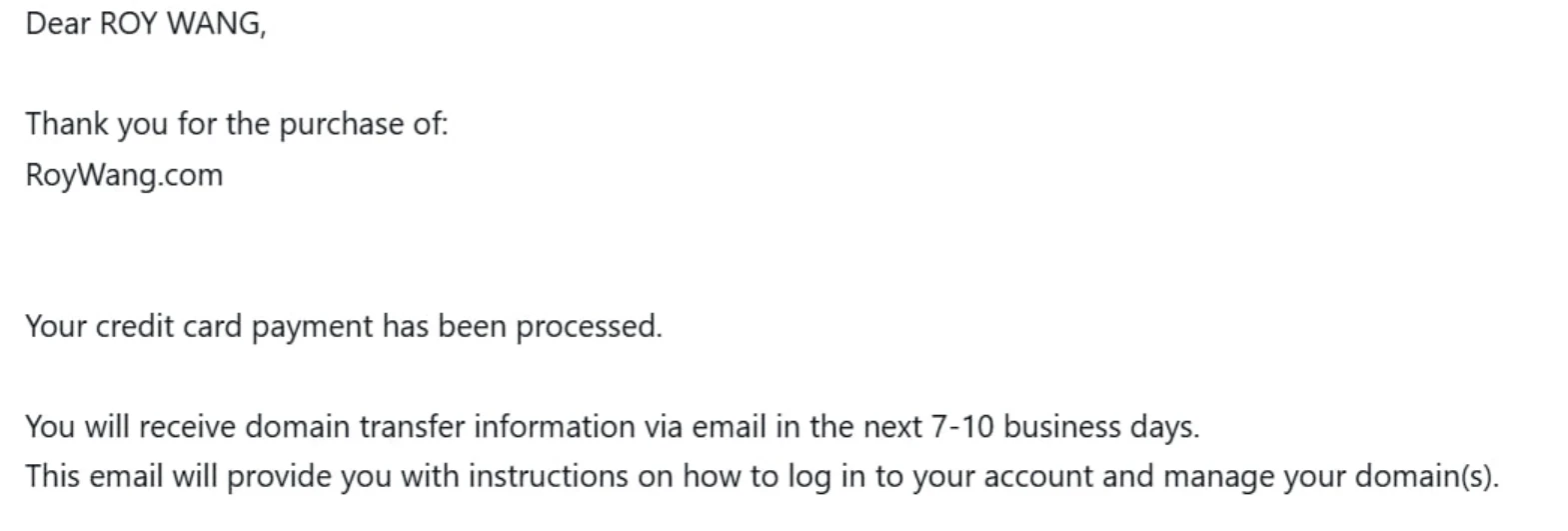
Task: Click the 'Dear ROY WANG,' greeting line
Action: tap(146, 24)
